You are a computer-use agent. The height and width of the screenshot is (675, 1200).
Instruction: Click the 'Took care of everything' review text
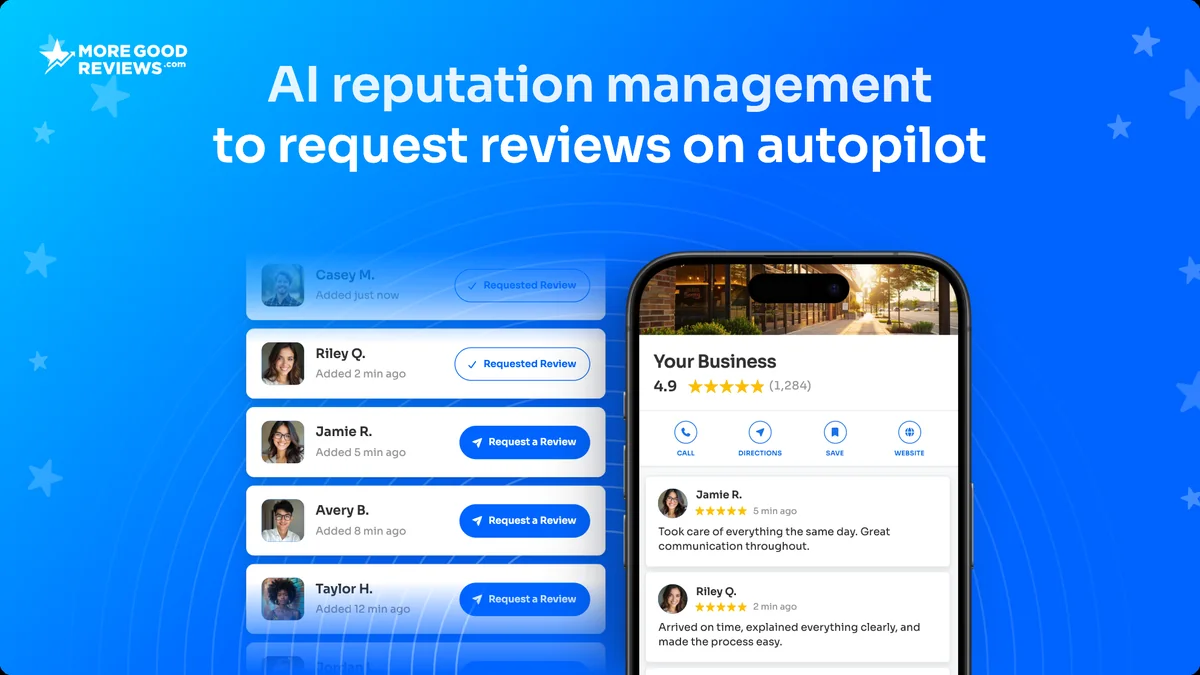pyautogui.click(x=774, y=539)
